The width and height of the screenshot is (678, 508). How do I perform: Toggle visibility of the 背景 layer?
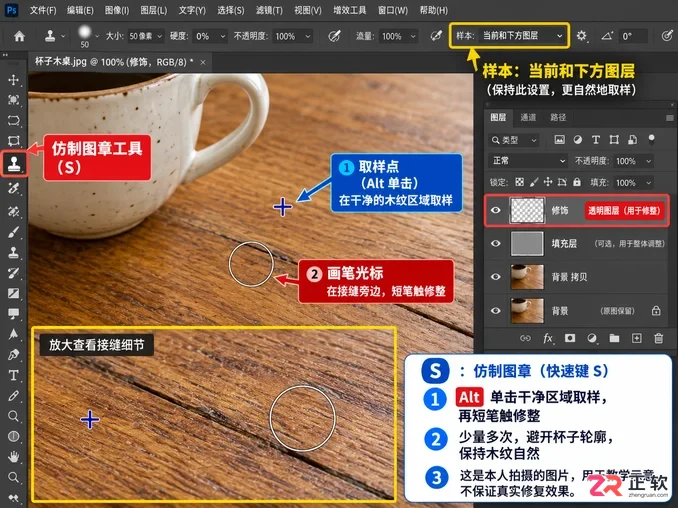tap(496, 310)
